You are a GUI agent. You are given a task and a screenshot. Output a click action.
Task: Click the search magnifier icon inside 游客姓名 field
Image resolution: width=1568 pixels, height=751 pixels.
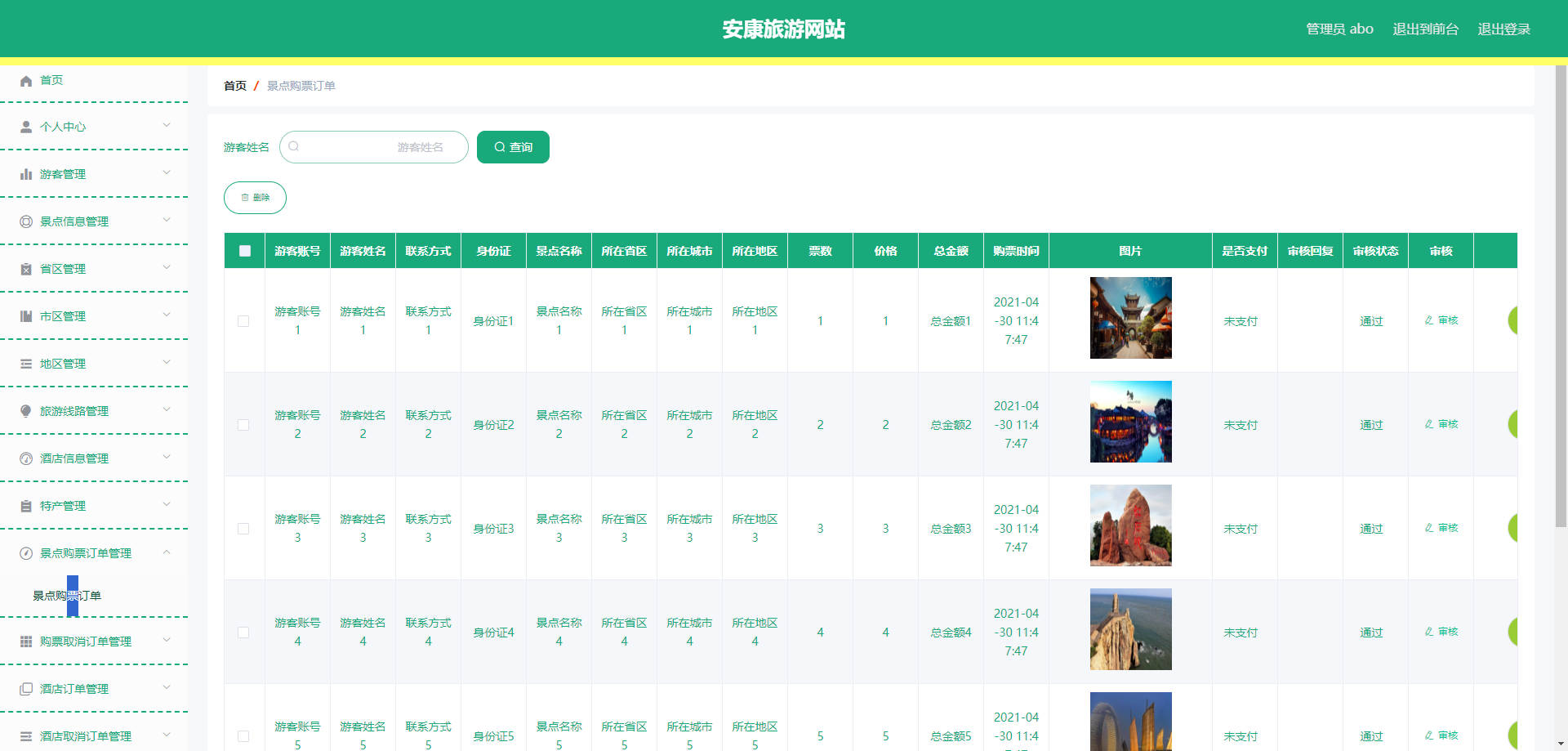tap(294, 146)
